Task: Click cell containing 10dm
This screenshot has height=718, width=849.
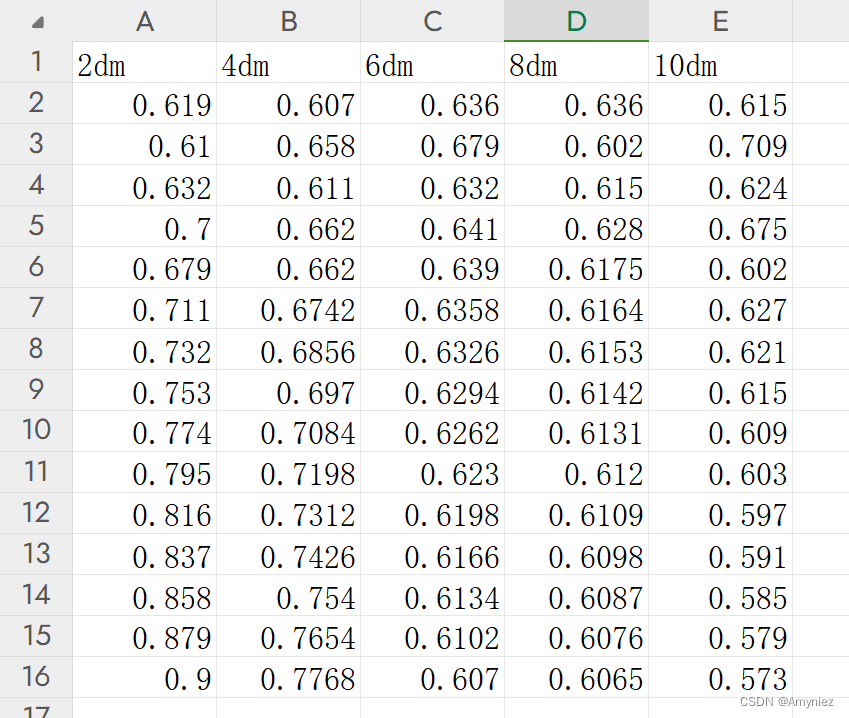Action: tap(720, 62)
